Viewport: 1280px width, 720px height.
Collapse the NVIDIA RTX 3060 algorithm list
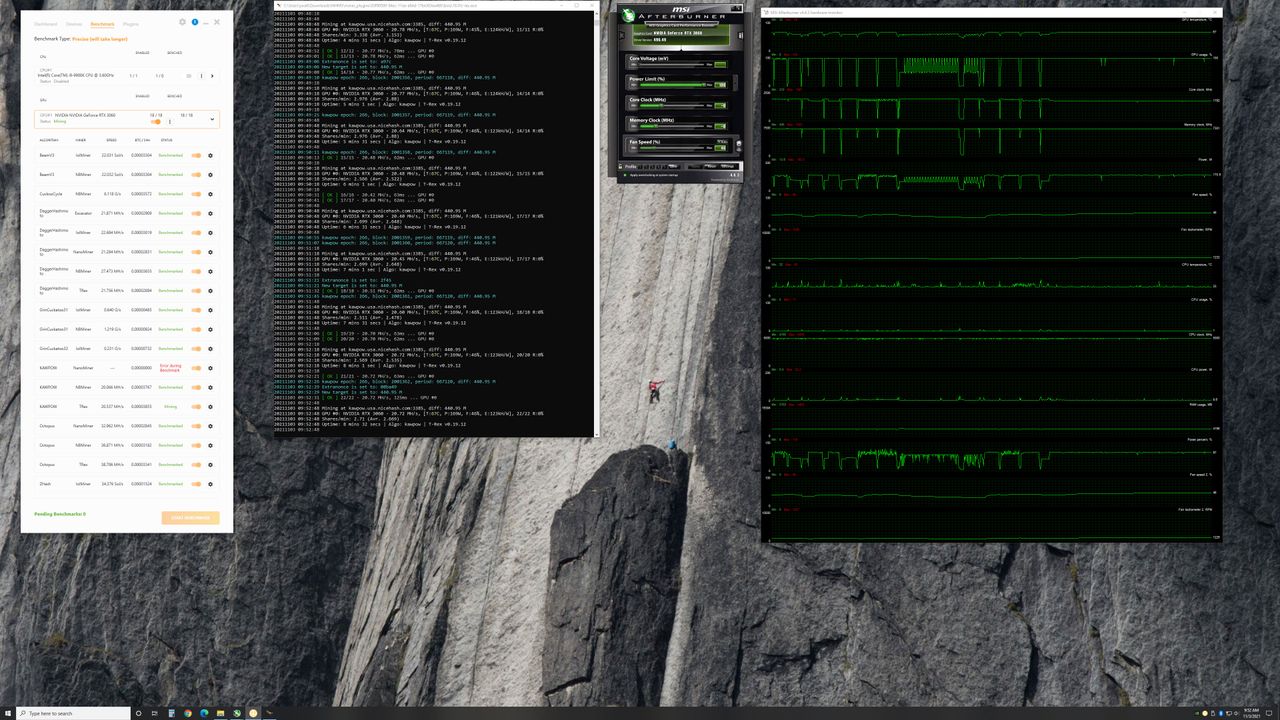click(211, 119)
